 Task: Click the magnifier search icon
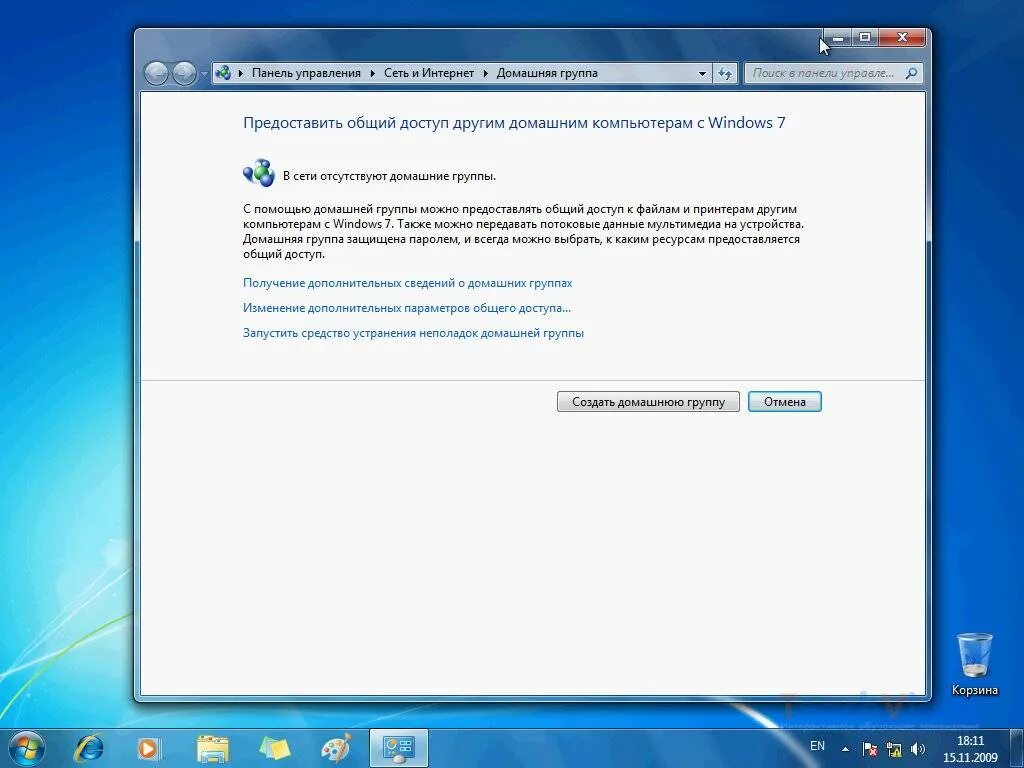(x=912, y=73)
